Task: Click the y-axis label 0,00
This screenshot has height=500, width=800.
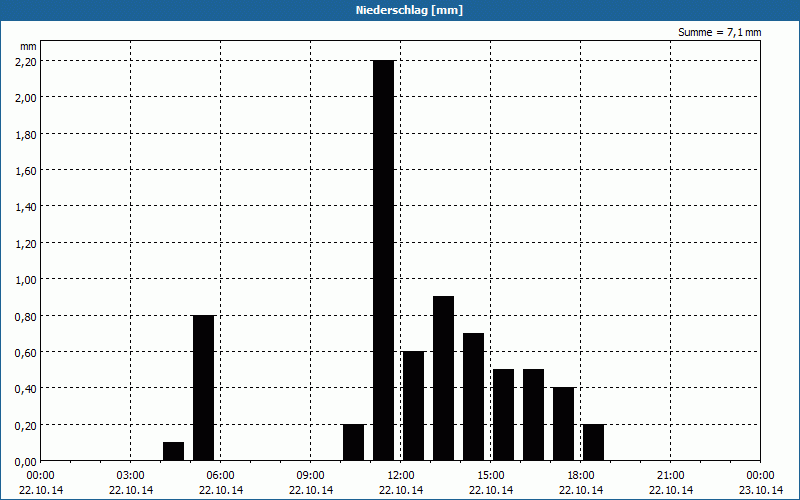Action: point(26,462)
